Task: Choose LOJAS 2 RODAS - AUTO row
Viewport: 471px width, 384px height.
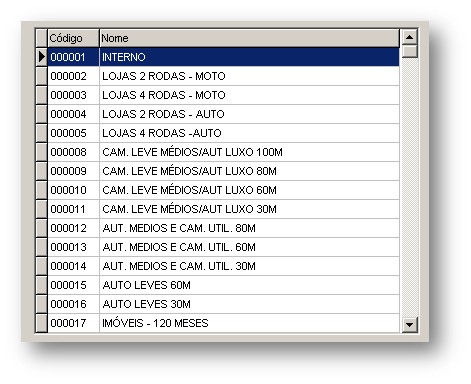Action: coord(223,114)
